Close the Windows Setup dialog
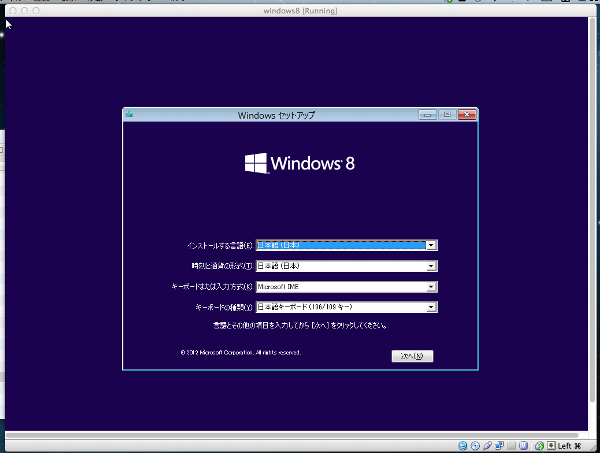The height and width of the screenshot is (453, 600). point(467,114)
